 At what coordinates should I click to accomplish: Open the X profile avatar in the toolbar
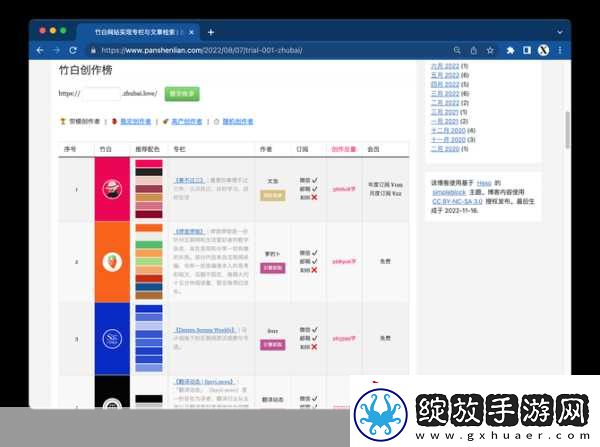tap(543, 50)
